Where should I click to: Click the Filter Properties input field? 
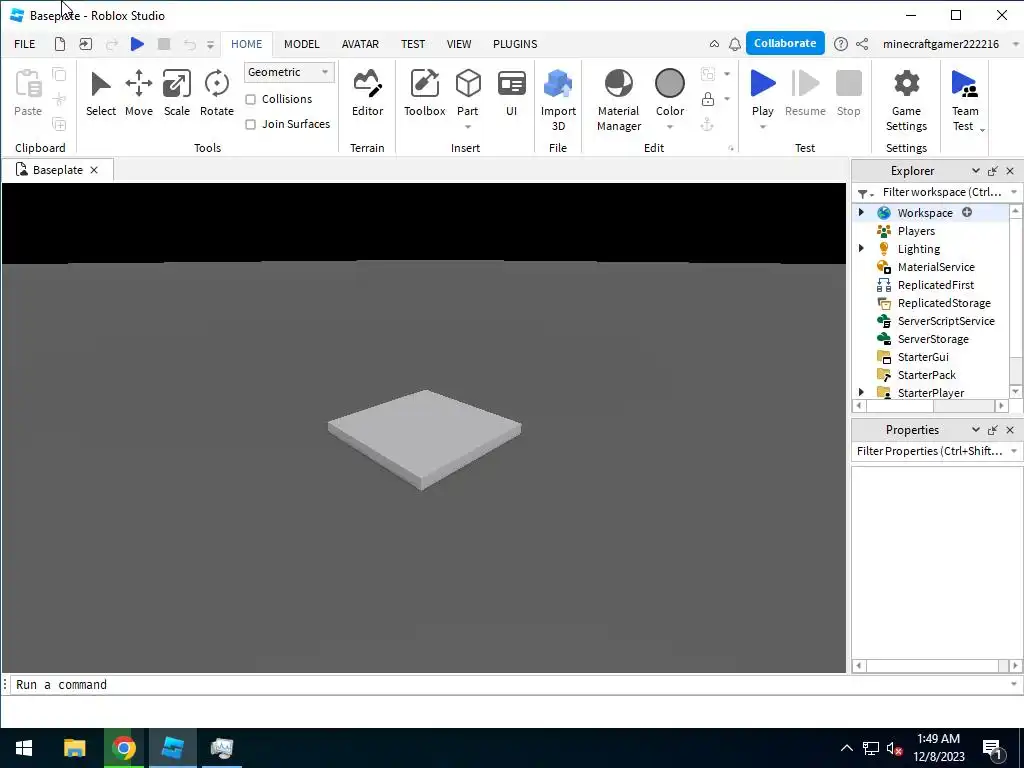click(929, 451)
